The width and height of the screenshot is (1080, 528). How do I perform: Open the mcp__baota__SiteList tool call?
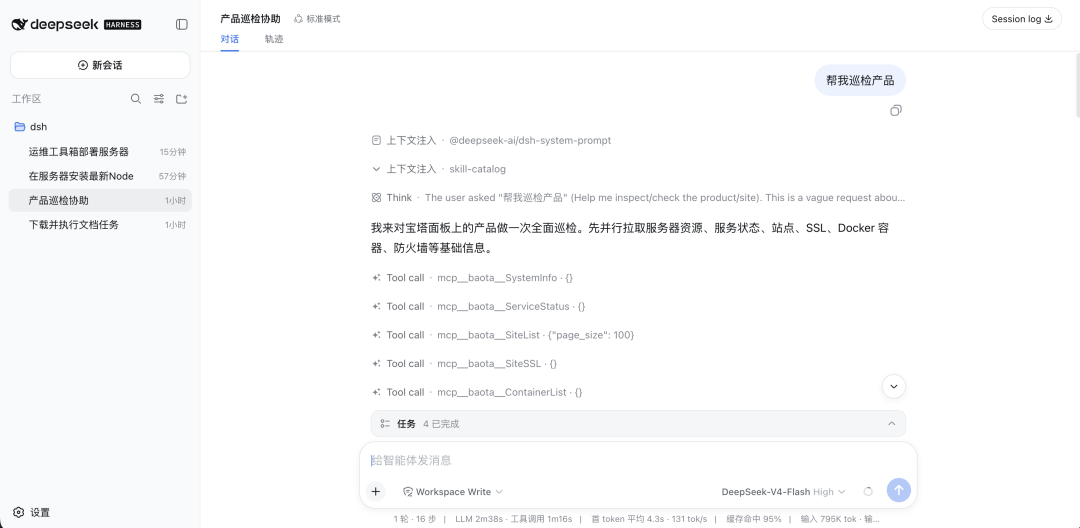[x=503, y=335]
